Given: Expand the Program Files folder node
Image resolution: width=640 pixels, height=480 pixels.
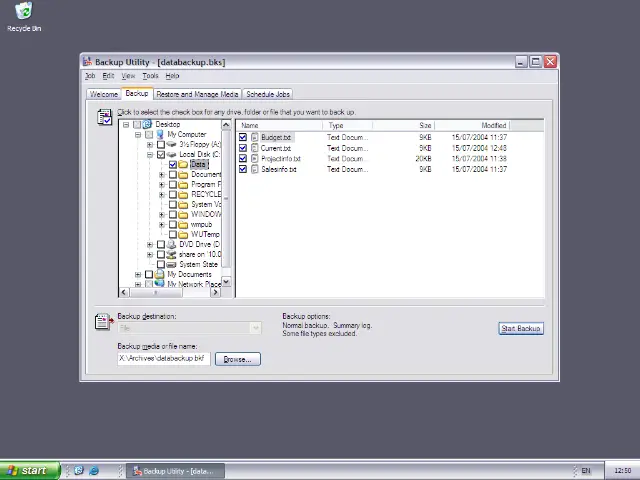Looking at the screenshot, I should [162, 184].
